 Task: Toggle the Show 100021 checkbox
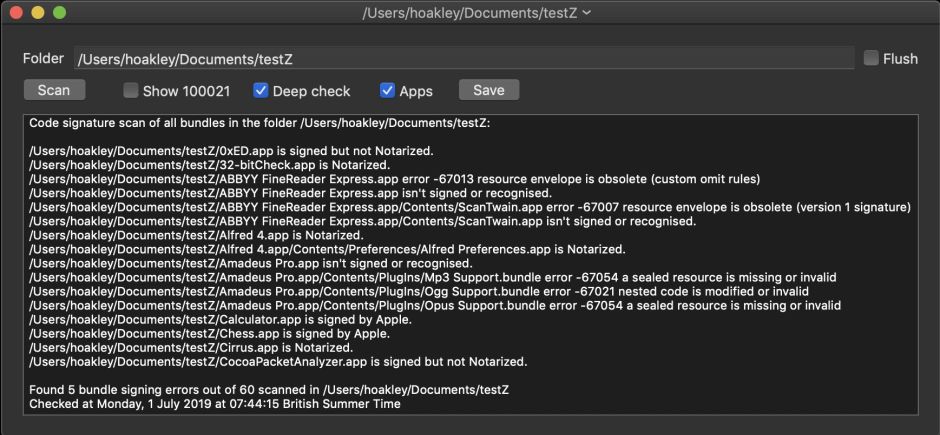(131, 91)
